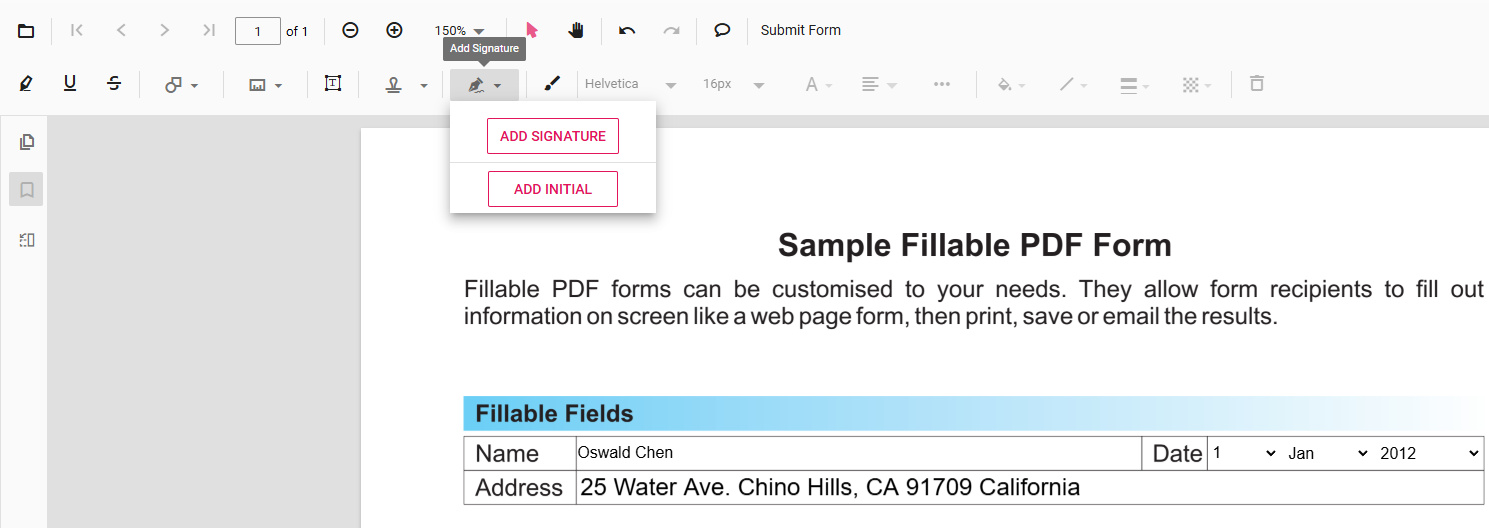
Task: Open the Jan month dropdown
Action: 1327,453
